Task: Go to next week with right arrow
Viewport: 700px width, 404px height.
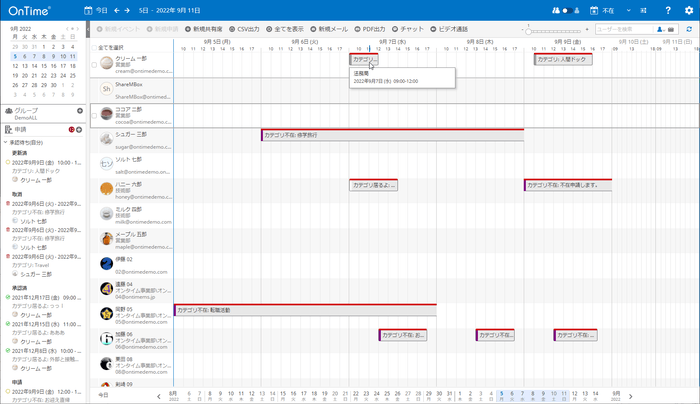Action: click(x=129, y=9)
